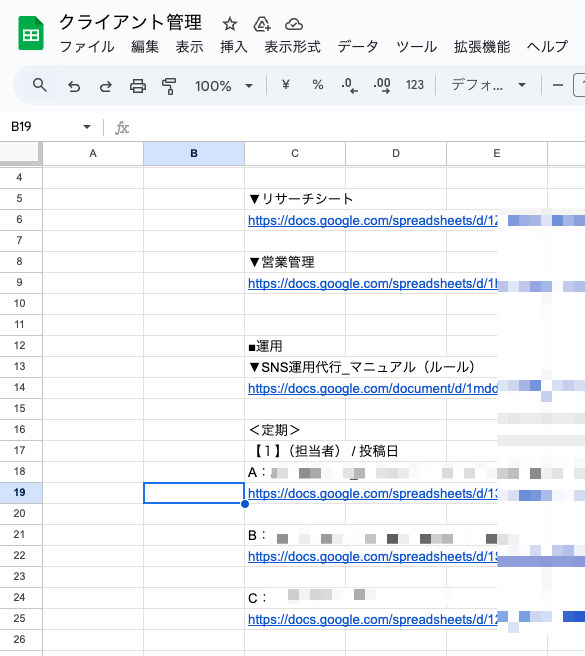The image size is (585, 656).
Task: Open the ツール menu
Action: point(416,47)
